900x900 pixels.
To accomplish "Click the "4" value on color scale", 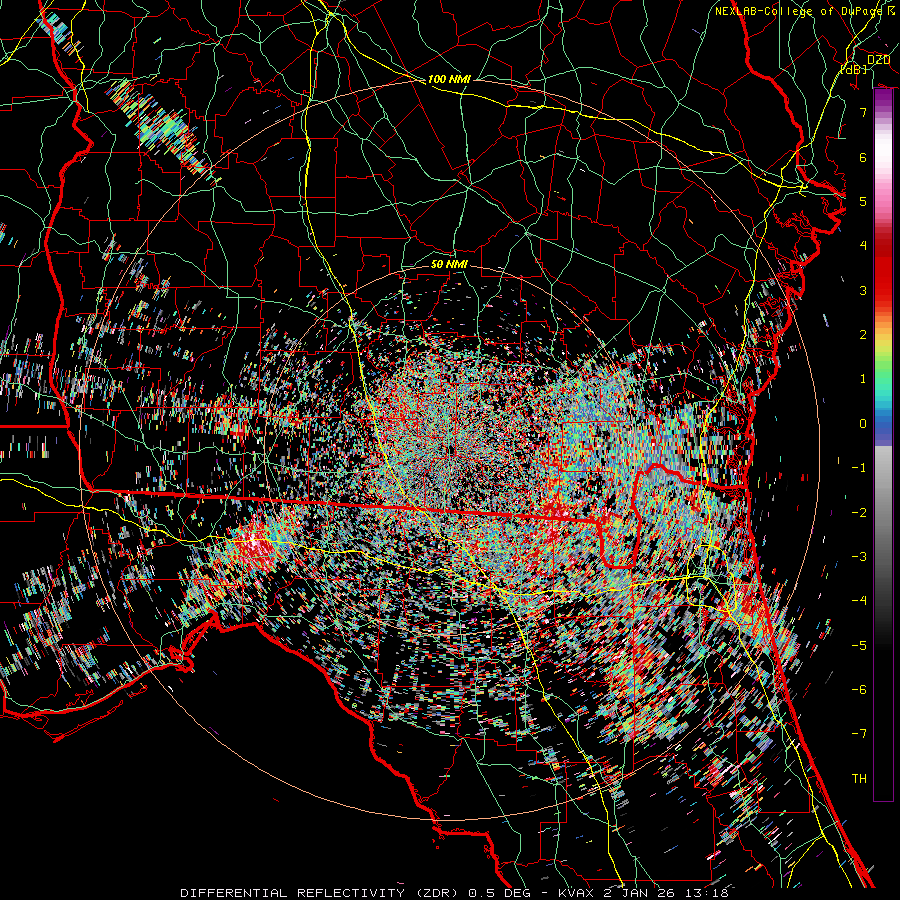I will [x=863, y=246].
